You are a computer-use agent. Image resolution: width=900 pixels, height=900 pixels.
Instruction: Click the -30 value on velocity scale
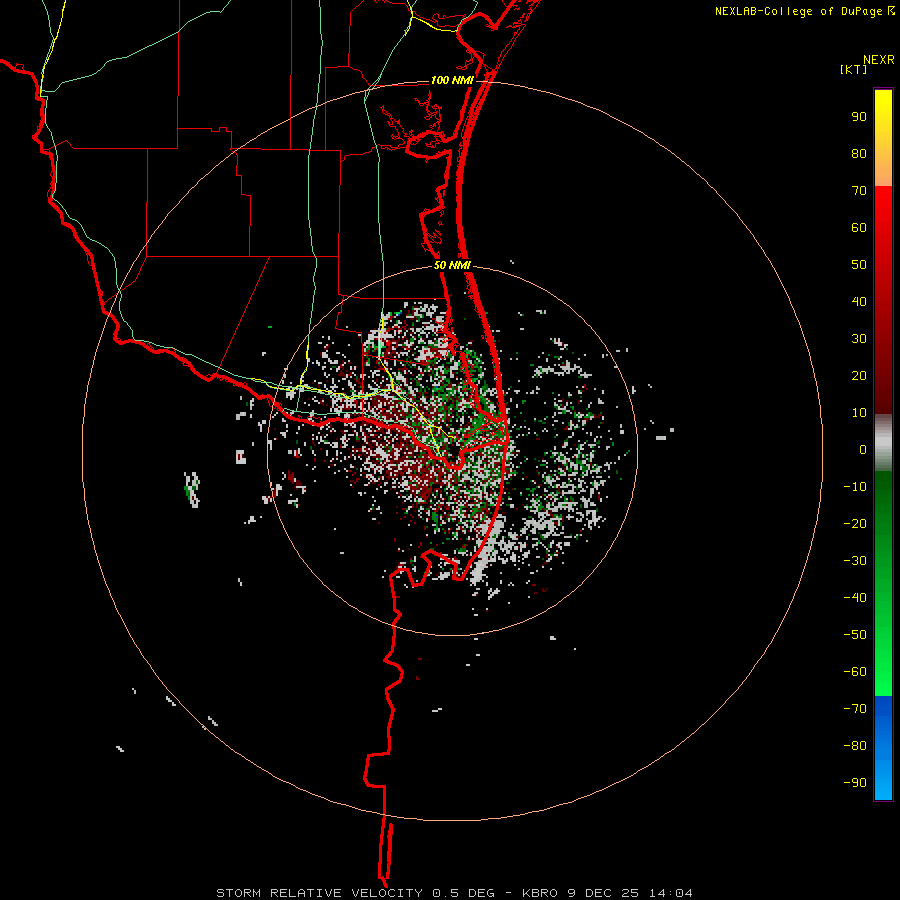(x=855, y=561)
